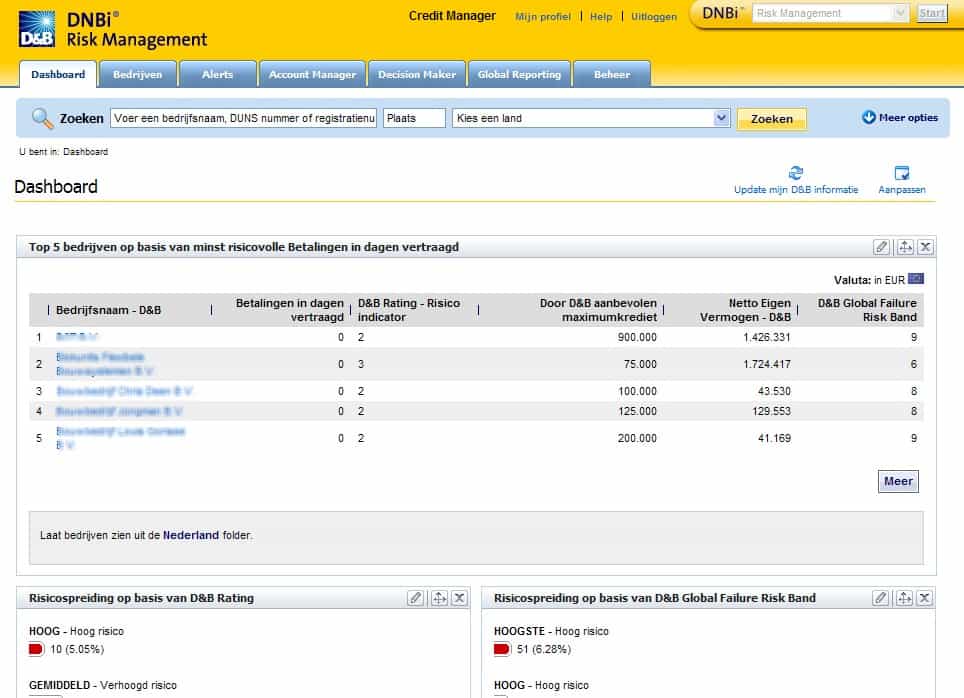Viewport: 964px width, 698px height.
Task: Click red HOOGSTE risk marker 51 (6.28%)
Action: point(502,649)
